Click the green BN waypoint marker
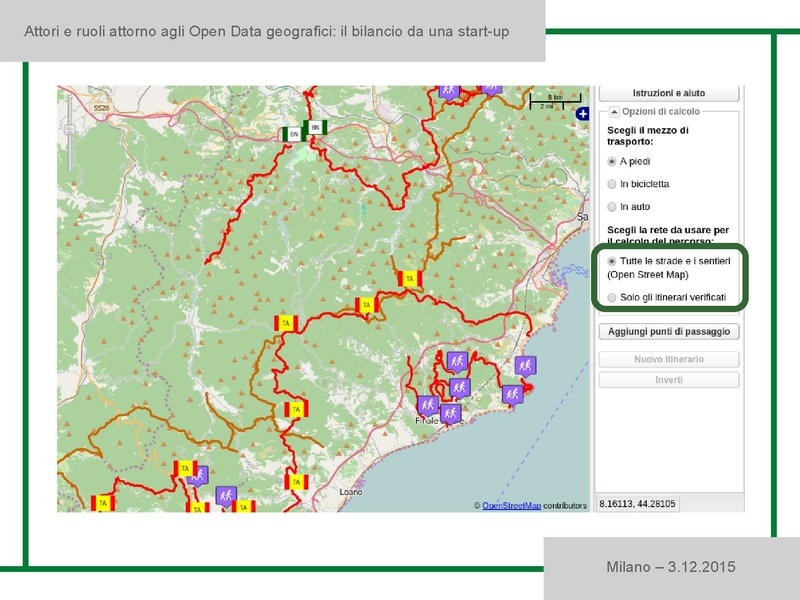The image size is (800, 600). pyautogui.click(x=294, y=133)
